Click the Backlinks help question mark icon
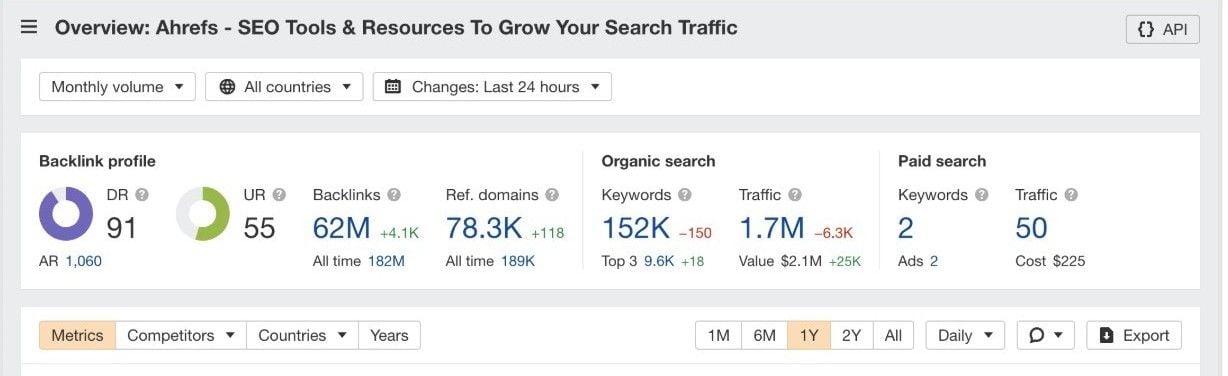 point(394,195)
